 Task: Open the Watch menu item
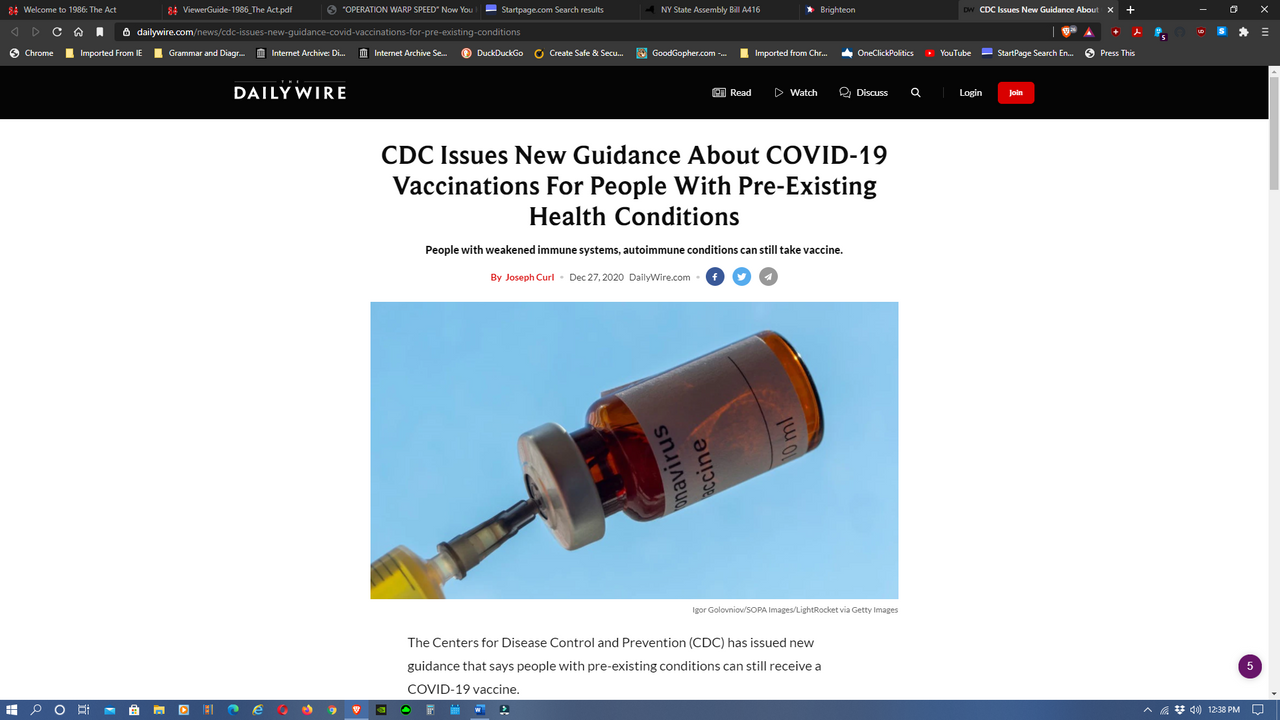tap(795, 92)
